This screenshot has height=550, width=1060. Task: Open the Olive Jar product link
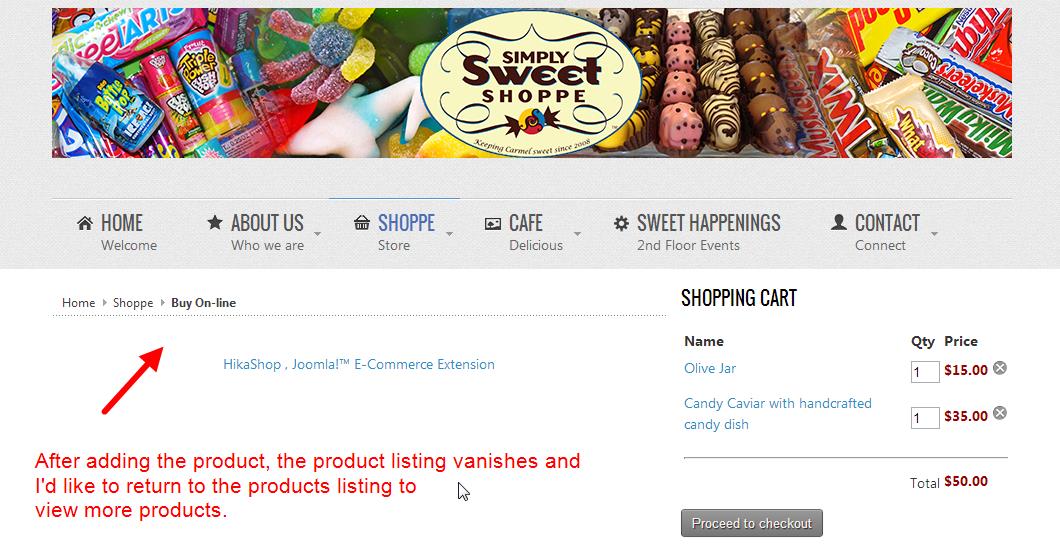[710, 368]
